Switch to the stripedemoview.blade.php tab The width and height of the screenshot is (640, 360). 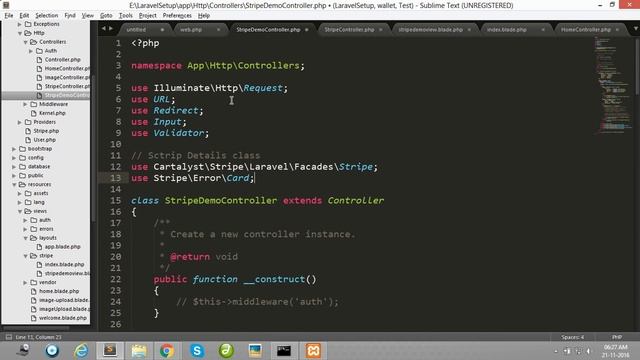coord(430,30)
